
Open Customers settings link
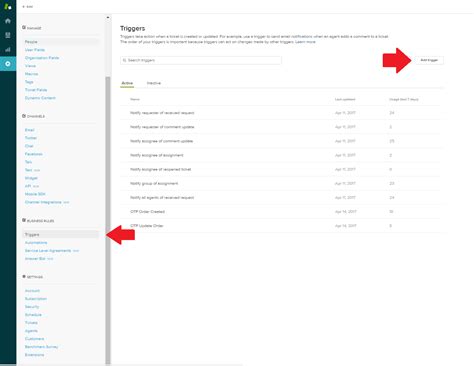[x=34, y=339]
